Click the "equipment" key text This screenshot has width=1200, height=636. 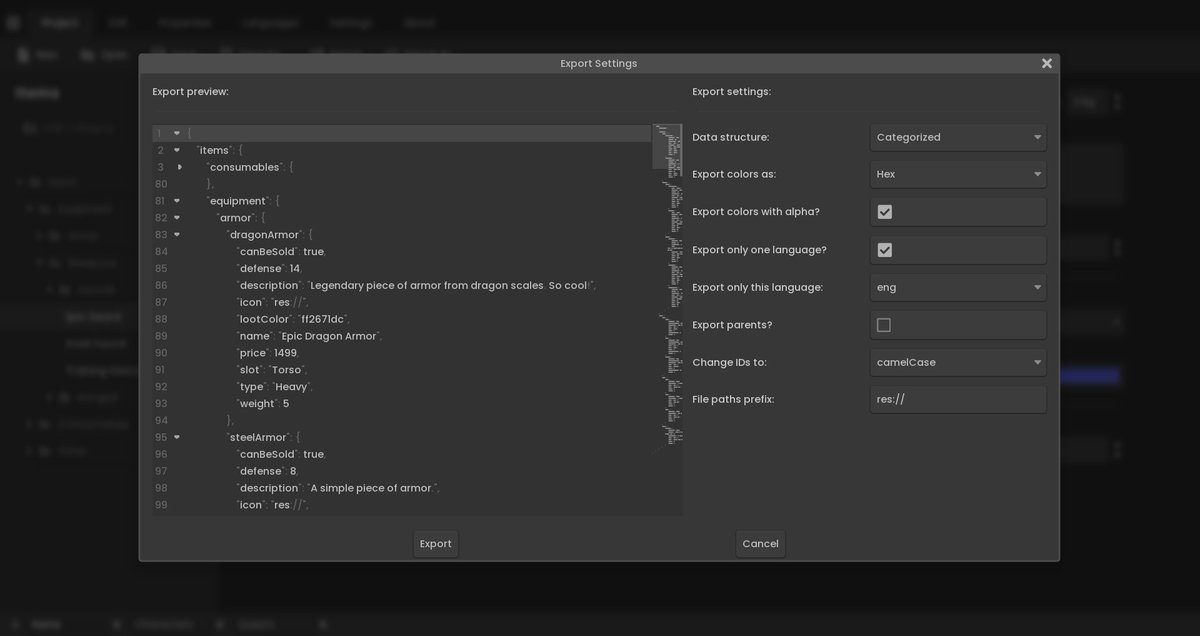point(239,201)
